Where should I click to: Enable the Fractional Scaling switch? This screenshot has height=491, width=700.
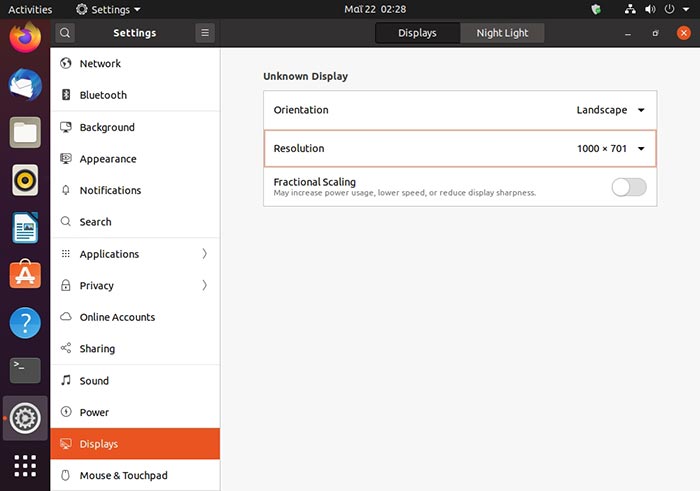pyautogui.click(x=629, y=187)
